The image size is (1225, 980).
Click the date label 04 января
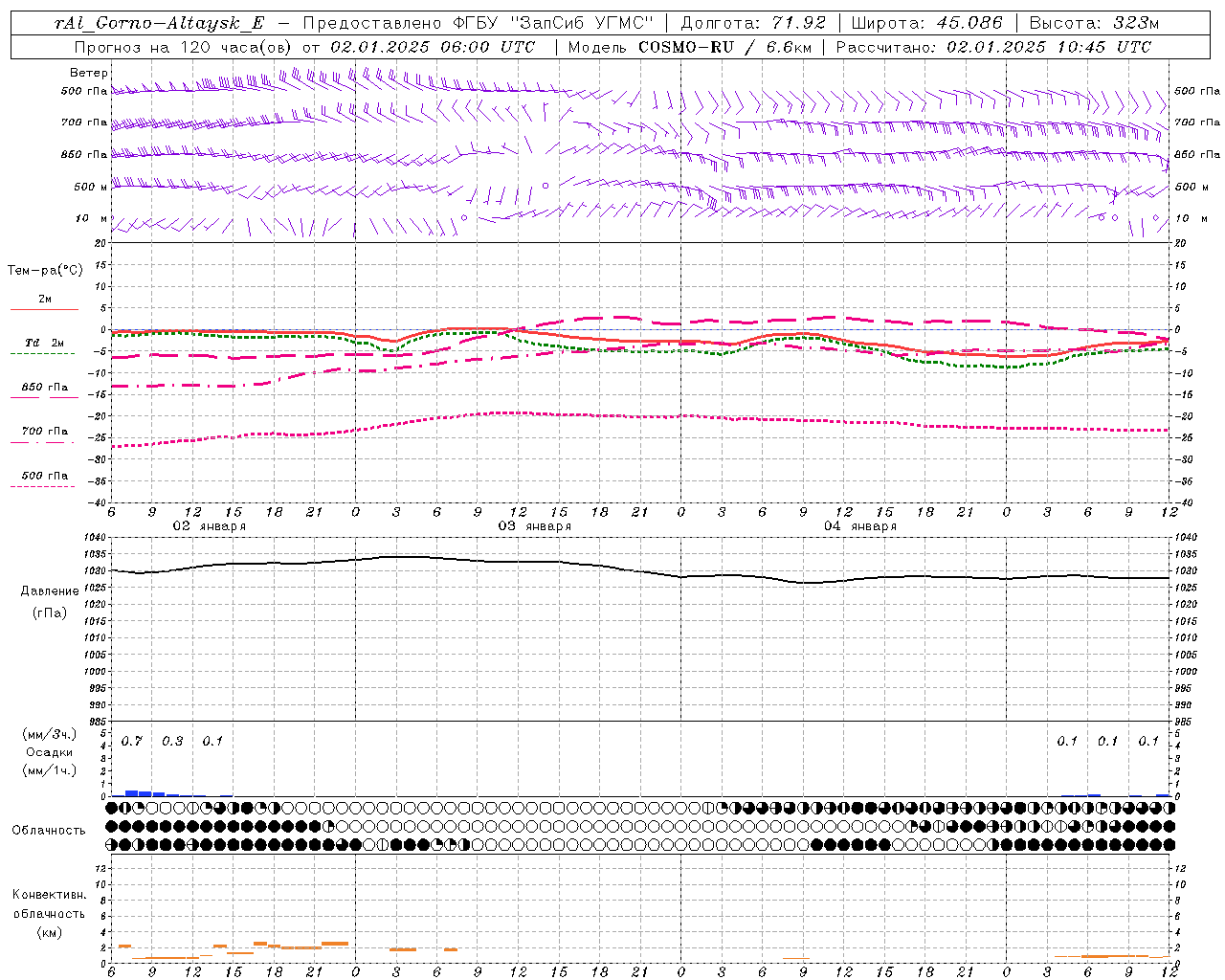click(860, 526)
